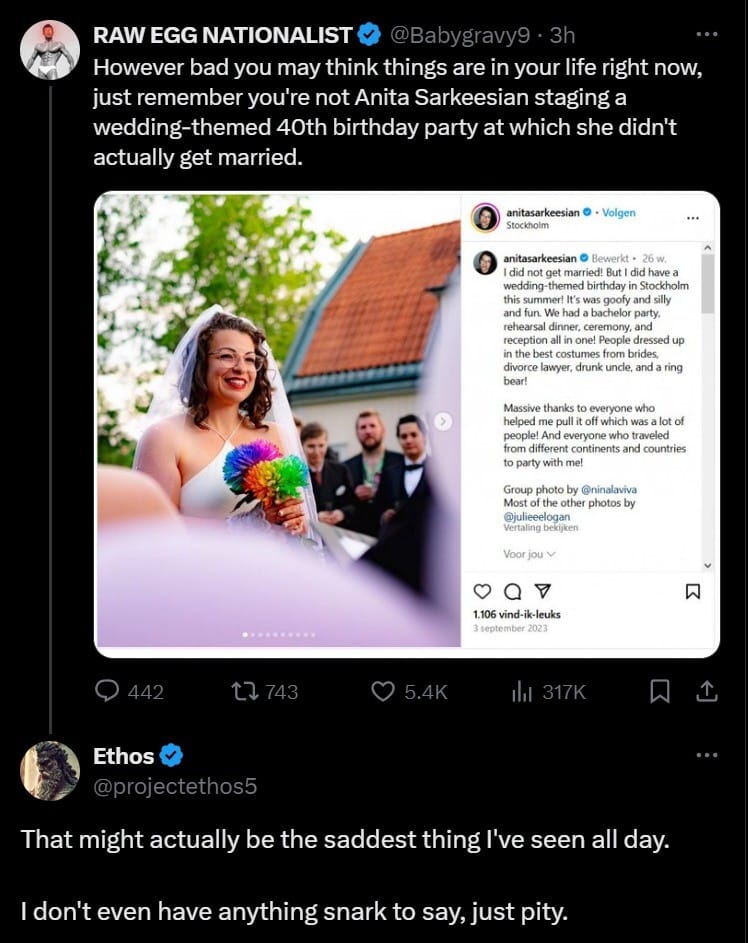Open the Ethos profile avatar
The image size is (748, 943).
50,770
